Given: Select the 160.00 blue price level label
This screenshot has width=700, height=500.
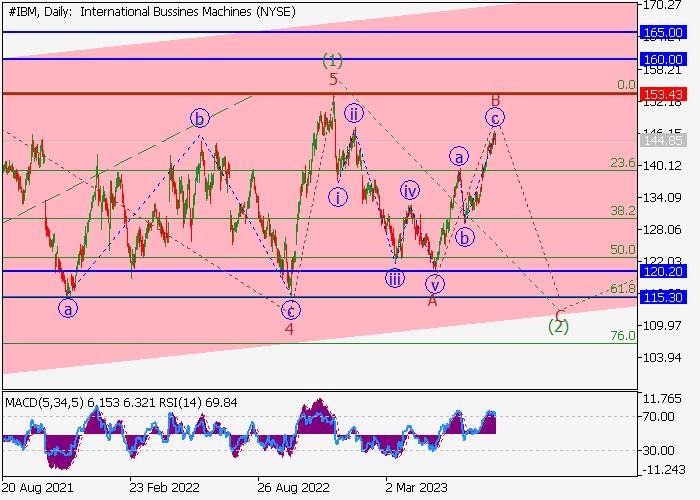Looking at the screenshot, I should coord(663,59).
